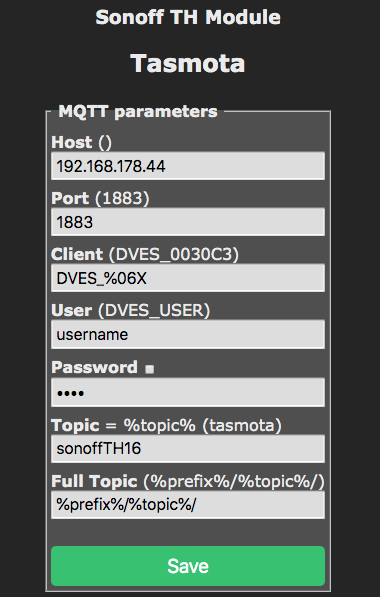Image resolution: width=380 pixels, height=597 pixels.
Task: Click the Port input field
Action: click(188, 222)
